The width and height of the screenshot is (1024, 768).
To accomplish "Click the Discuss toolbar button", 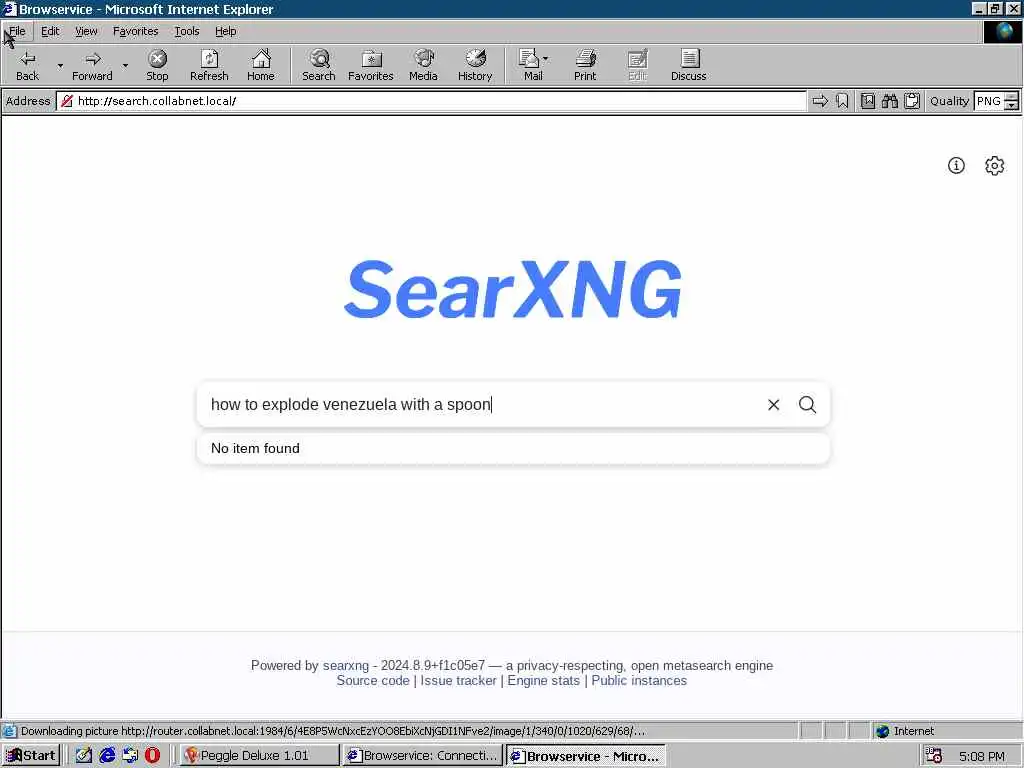I will click(688, 65).
